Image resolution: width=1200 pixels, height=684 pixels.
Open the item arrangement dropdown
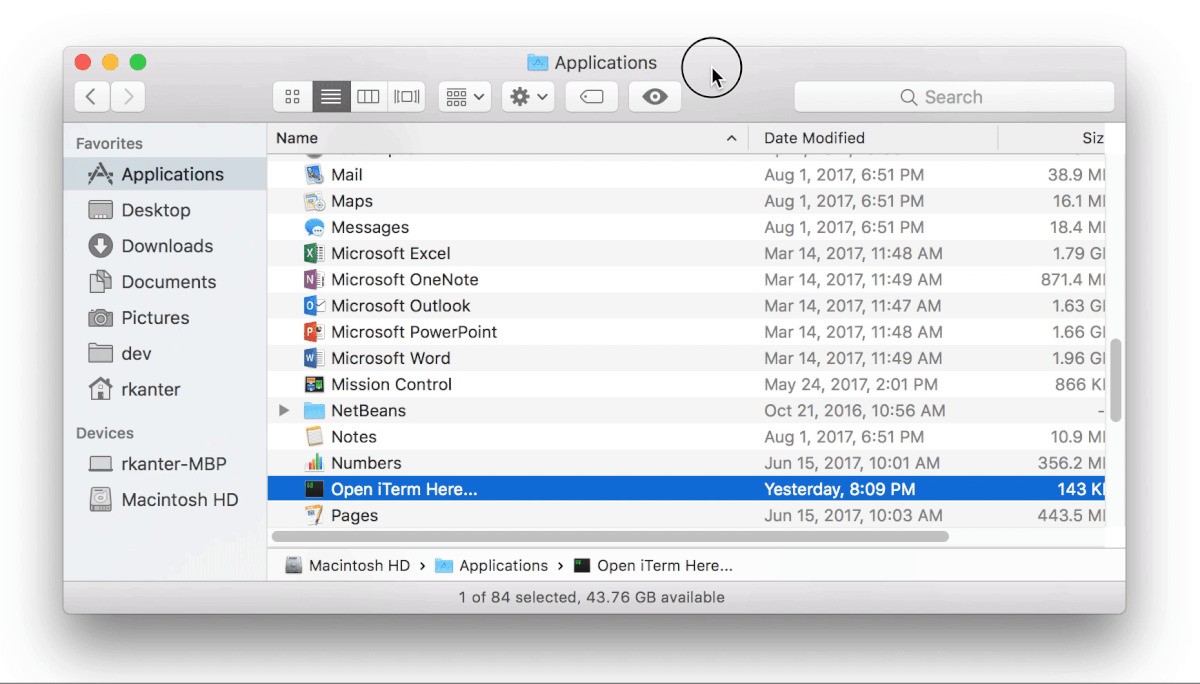[465, 97]
